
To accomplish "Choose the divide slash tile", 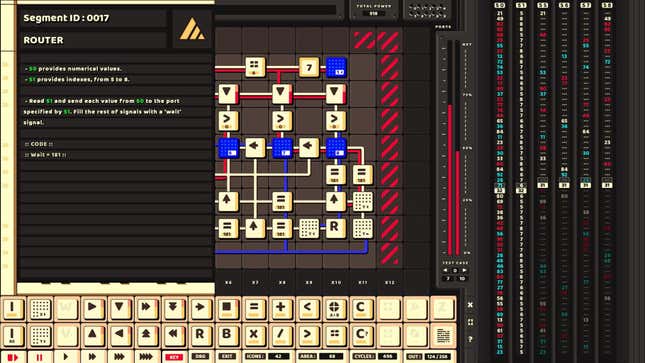I will click(281, 335).
